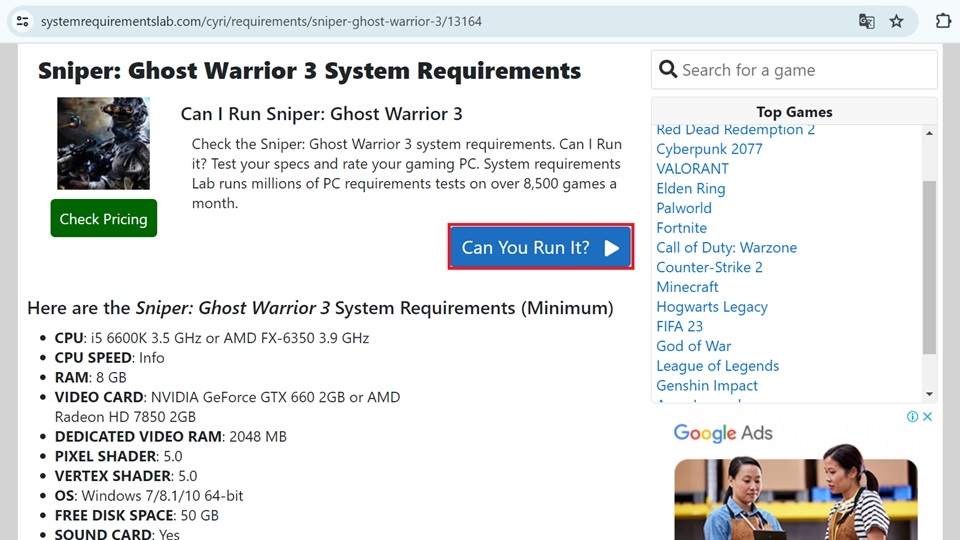Click the Top Games scrollbar thumb
Image resolution: width=960 pixels, height=540 pixels.
929,268
